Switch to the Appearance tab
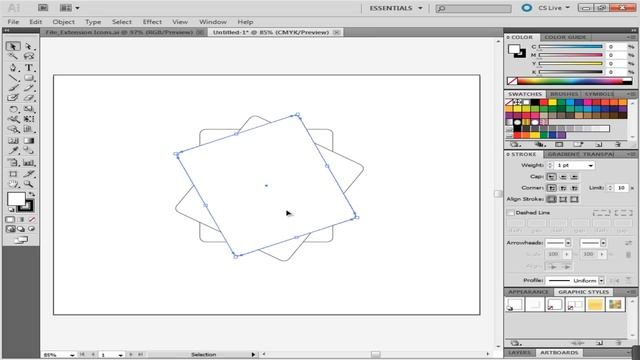This screenshot has width=640, height=360. click(x=528, y=292)
